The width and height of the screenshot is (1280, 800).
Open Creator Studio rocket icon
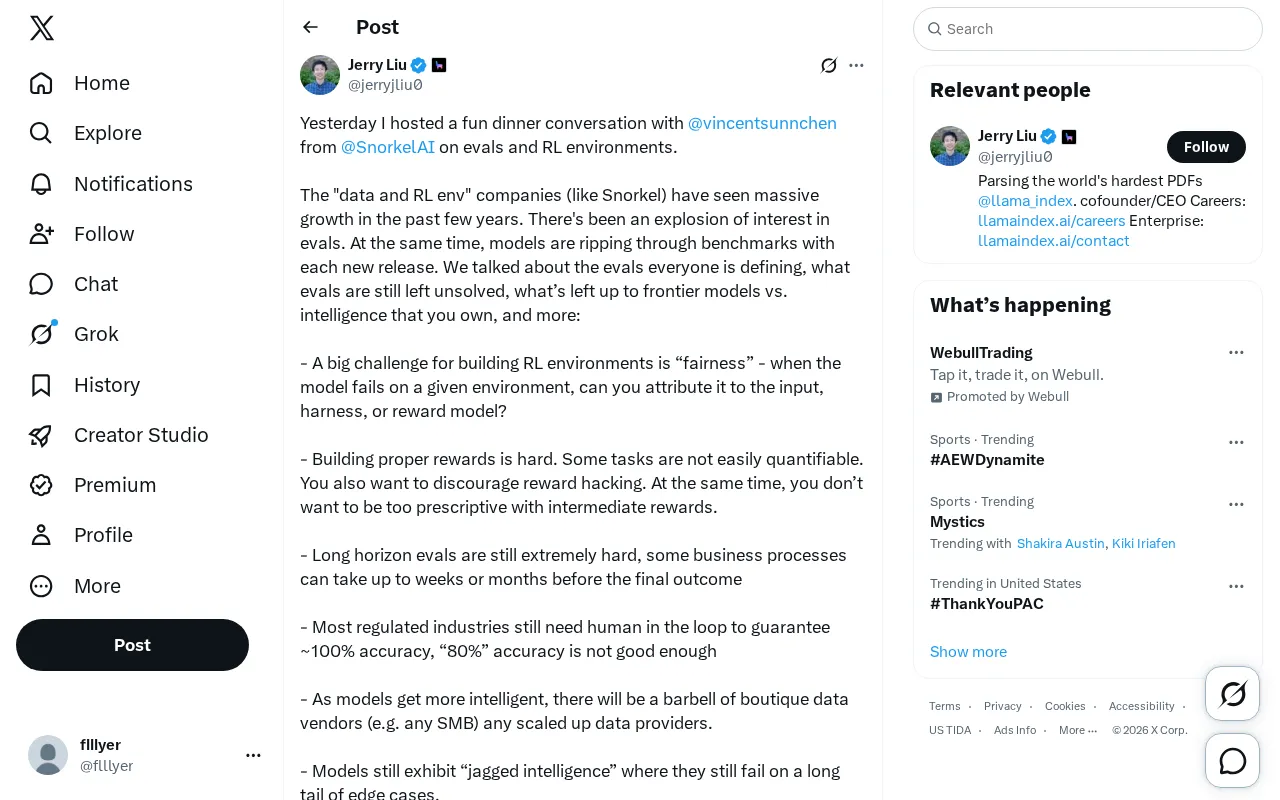tap(41, 435)
